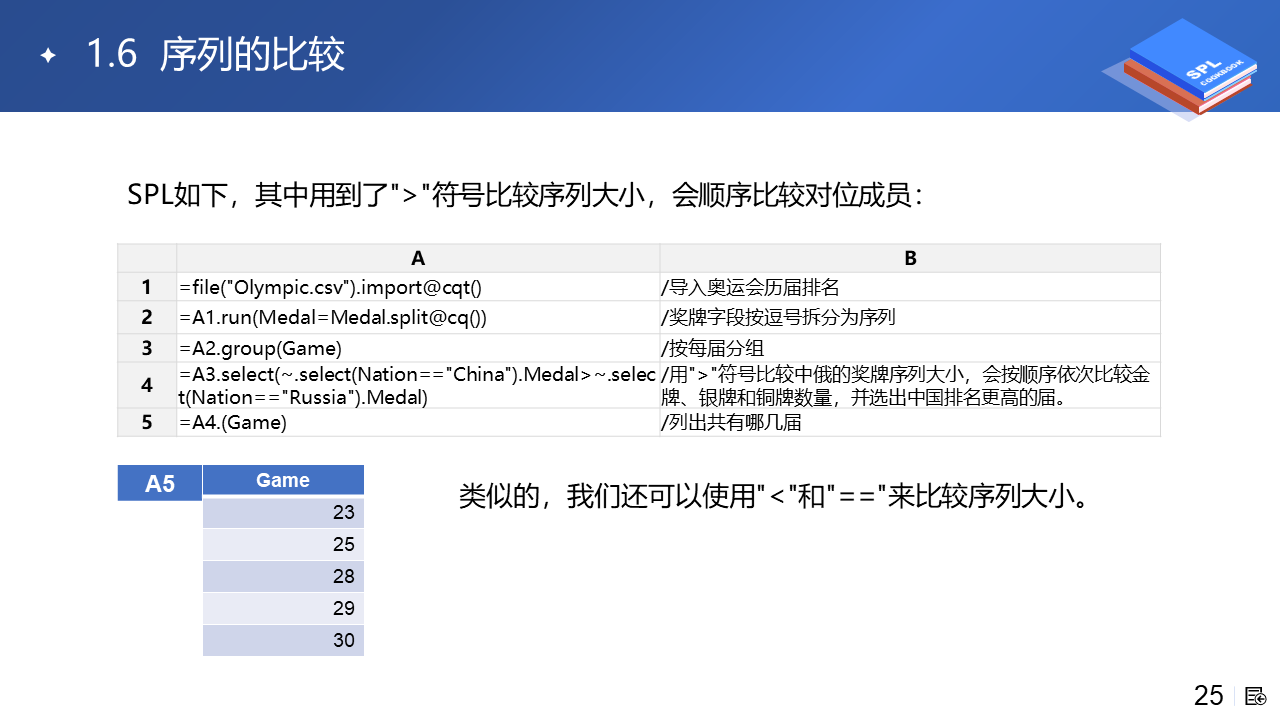This screenshot has height=720, width=1280.
Task: Select row header 2 in the code table
Action: tap(147, 318)
